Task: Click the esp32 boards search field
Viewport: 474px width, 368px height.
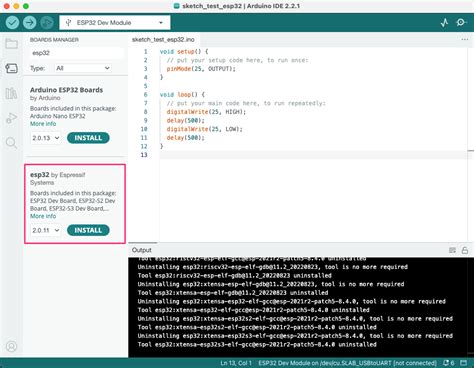Action: point(77,53)
